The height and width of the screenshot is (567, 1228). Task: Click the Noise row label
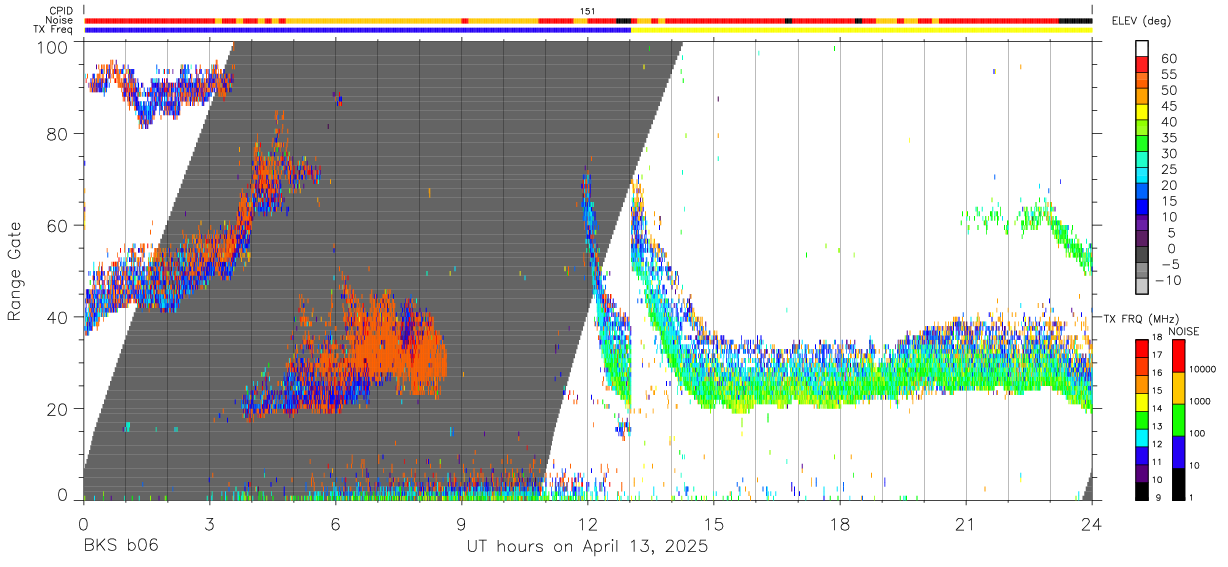pos(60,20)
